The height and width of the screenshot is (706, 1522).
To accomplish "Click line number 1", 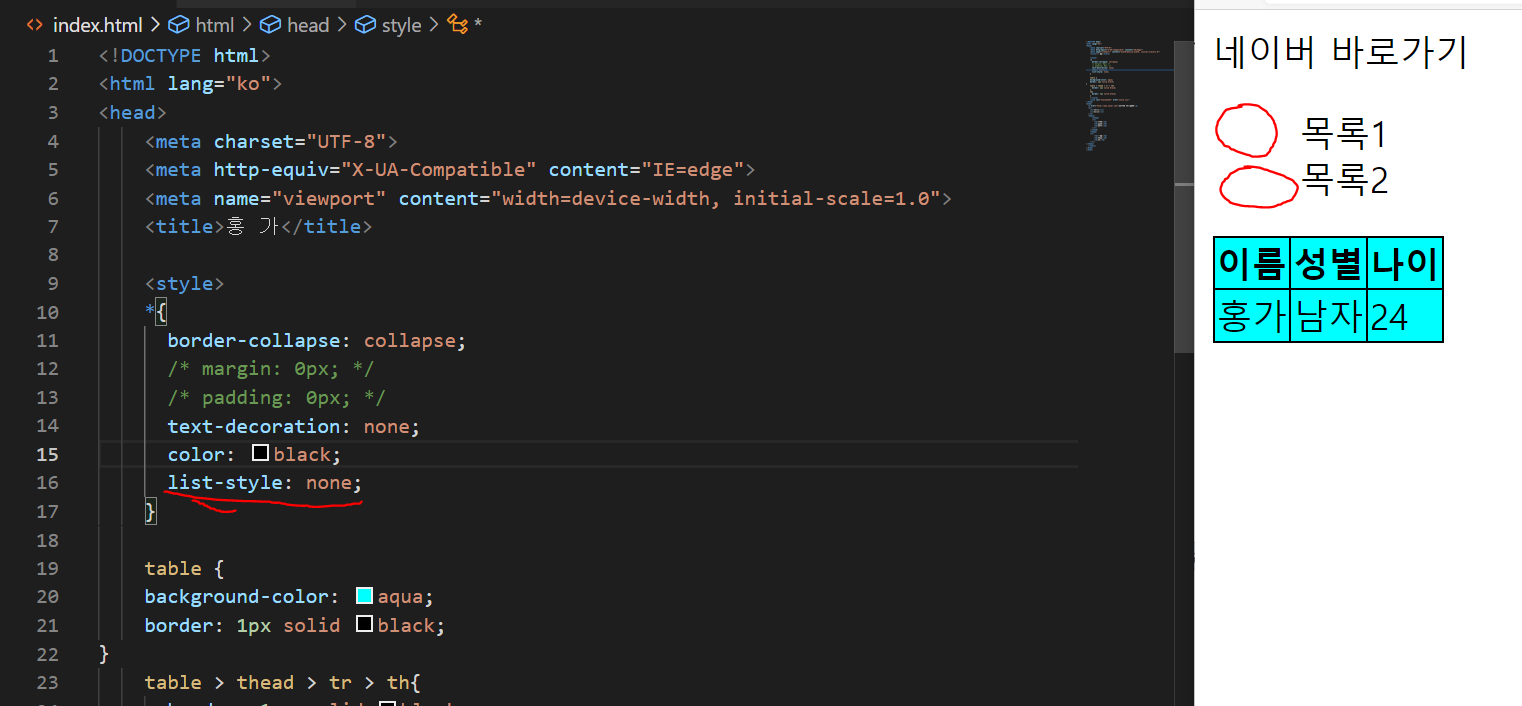I will [52, 55].
